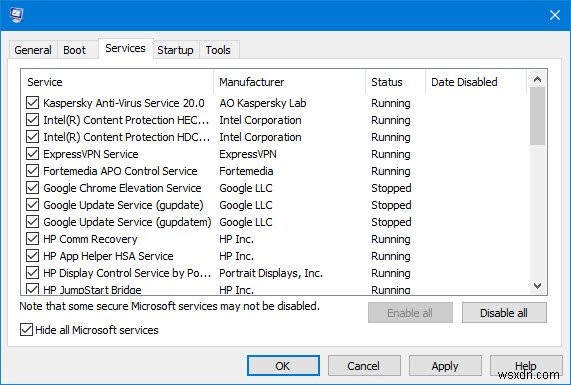Click the Apply button
Viewport: 571px width, 385px height.
(x=445, y=366)
